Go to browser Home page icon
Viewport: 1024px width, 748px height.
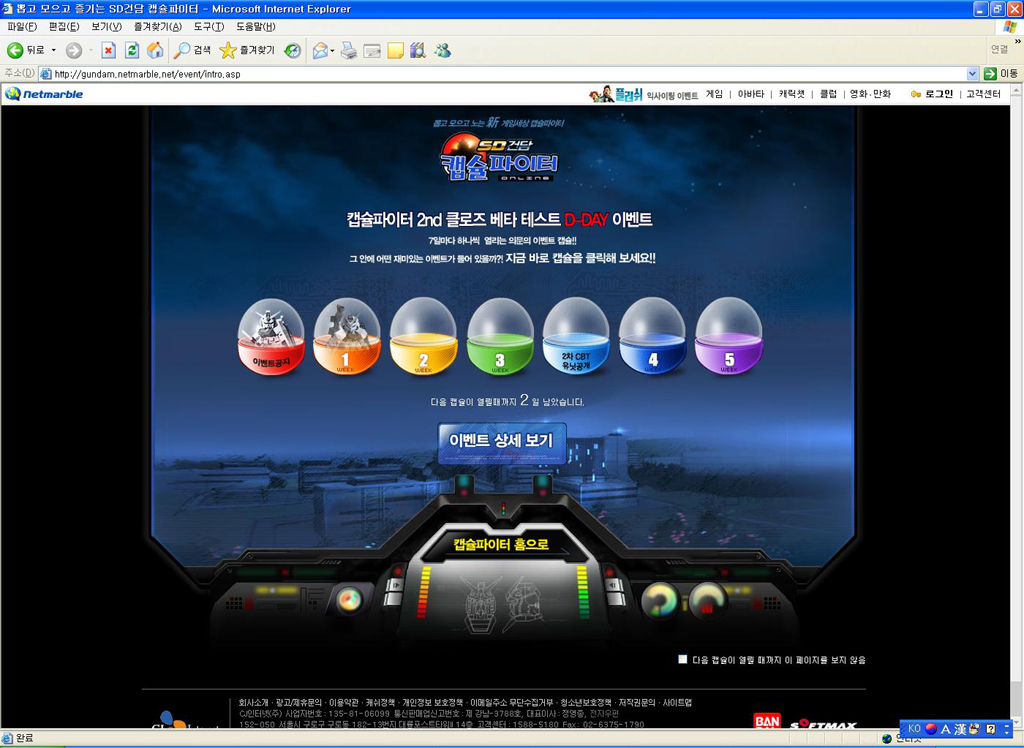pyautogui.click(x=155, y=50)
